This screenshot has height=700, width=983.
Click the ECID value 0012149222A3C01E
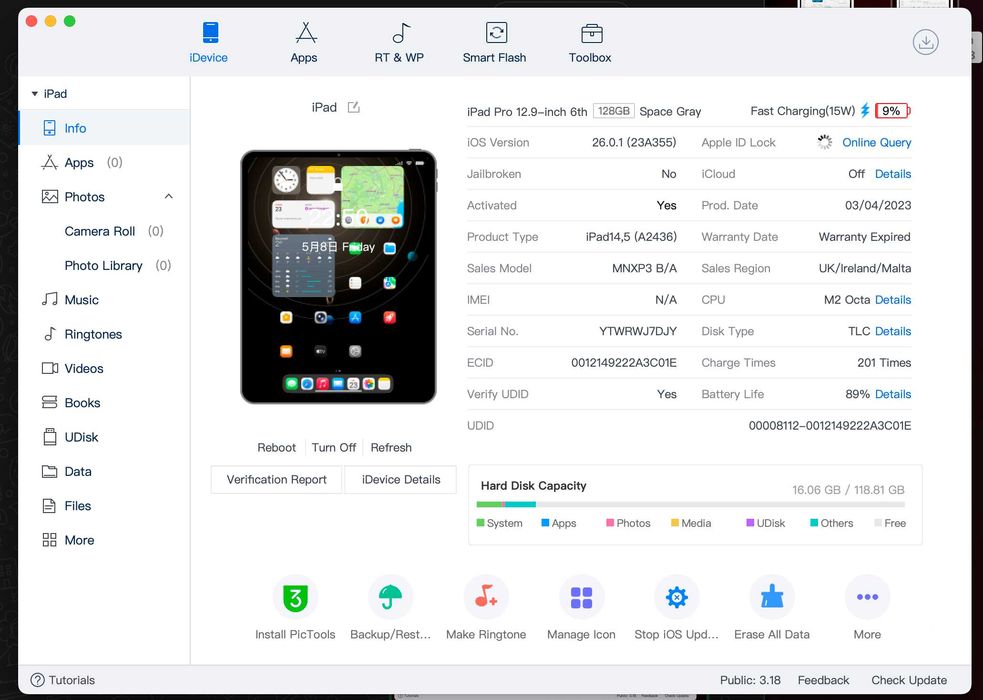point(624,362)
